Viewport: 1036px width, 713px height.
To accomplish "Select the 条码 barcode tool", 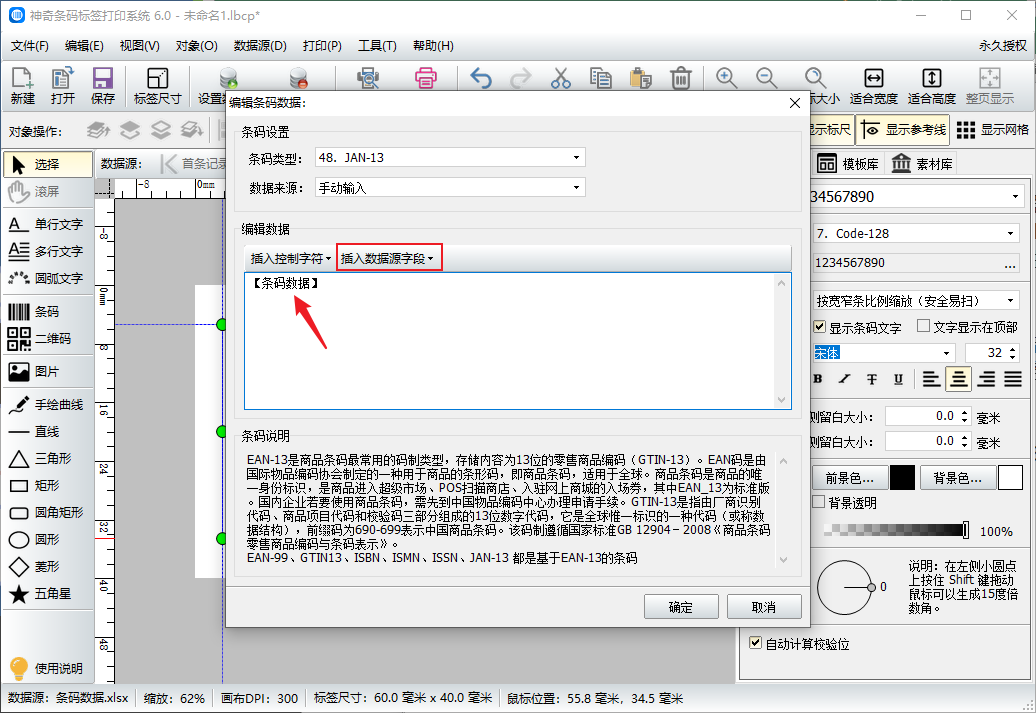I will (x=45, y=312).
